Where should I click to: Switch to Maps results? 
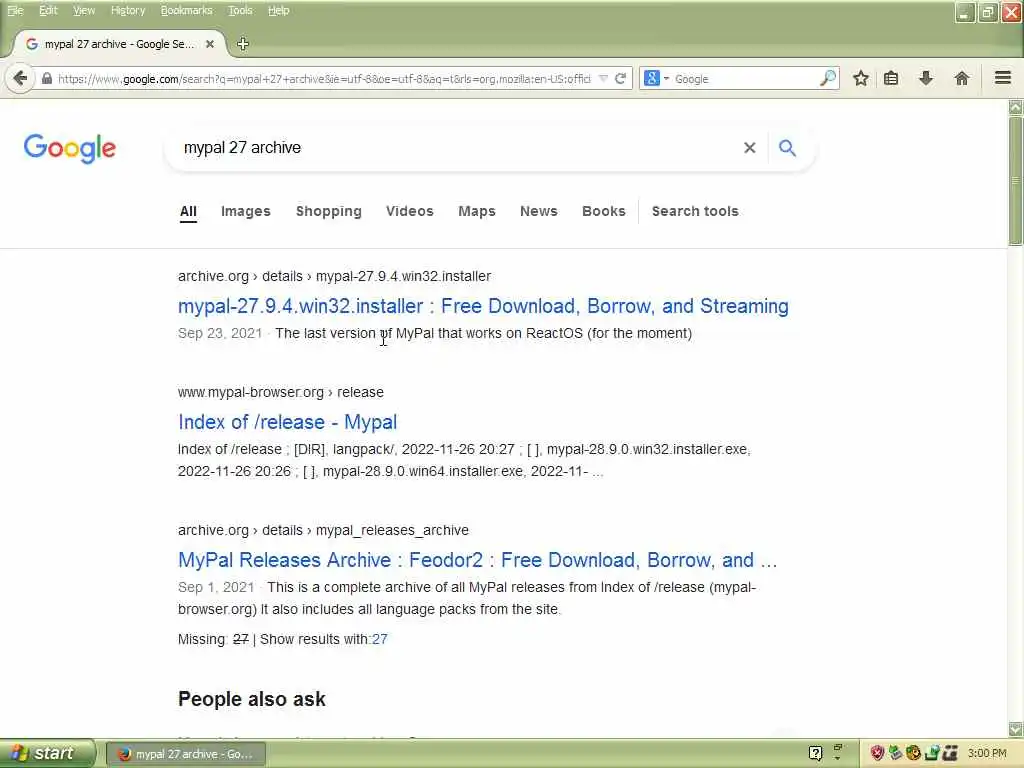click(477, 212)
